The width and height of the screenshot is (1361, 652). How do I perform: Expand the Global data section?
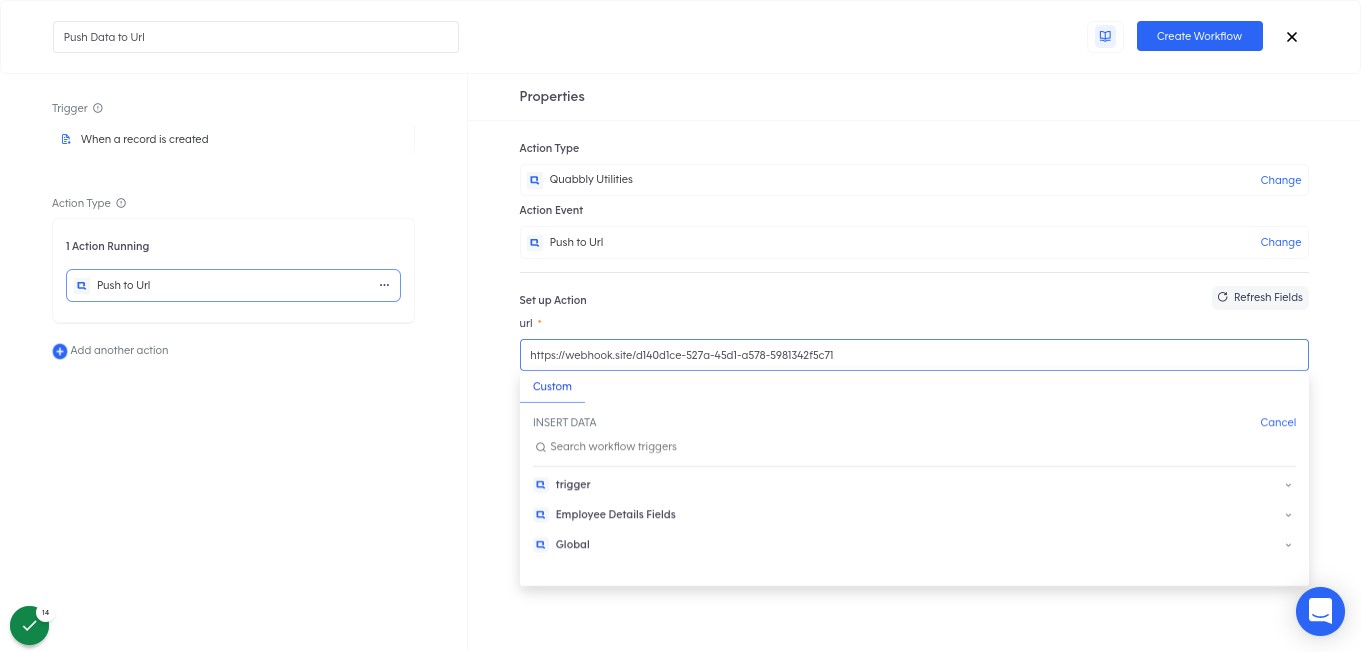click(1288, 545)
